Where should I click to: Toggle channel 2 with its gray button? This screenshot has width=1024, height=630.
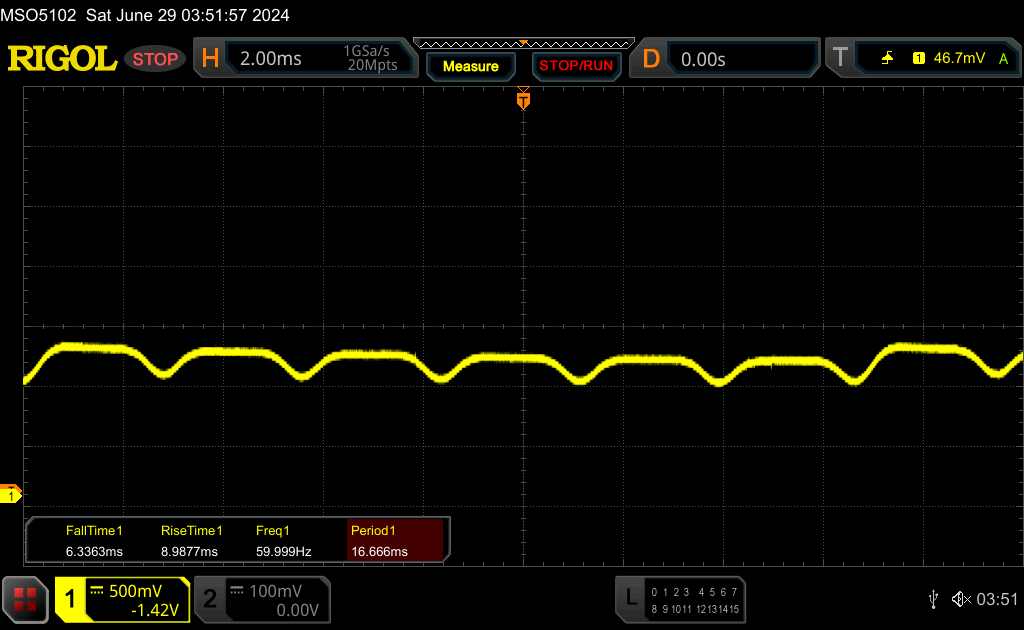pos(210,599)
